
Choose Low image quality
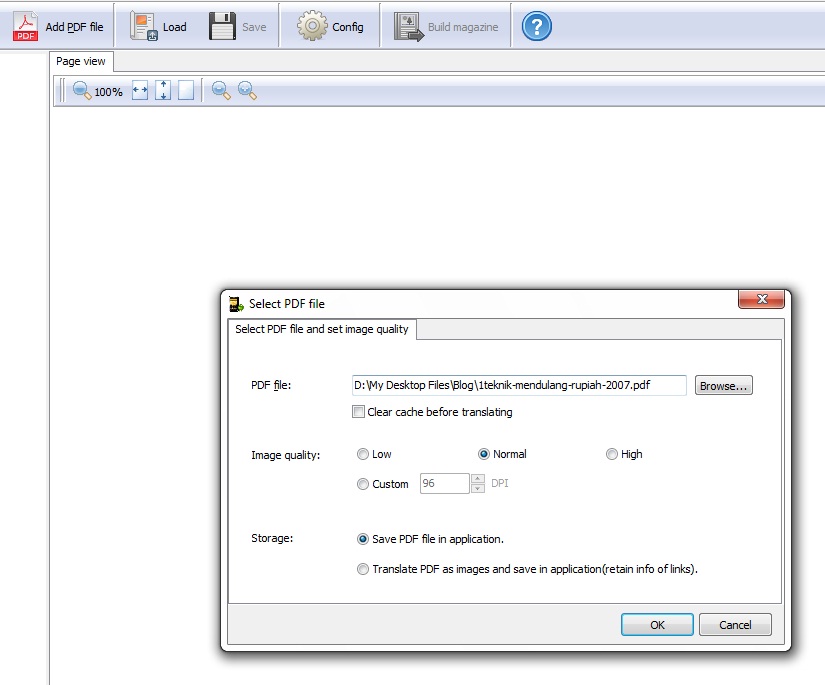(x=363, y=454)
